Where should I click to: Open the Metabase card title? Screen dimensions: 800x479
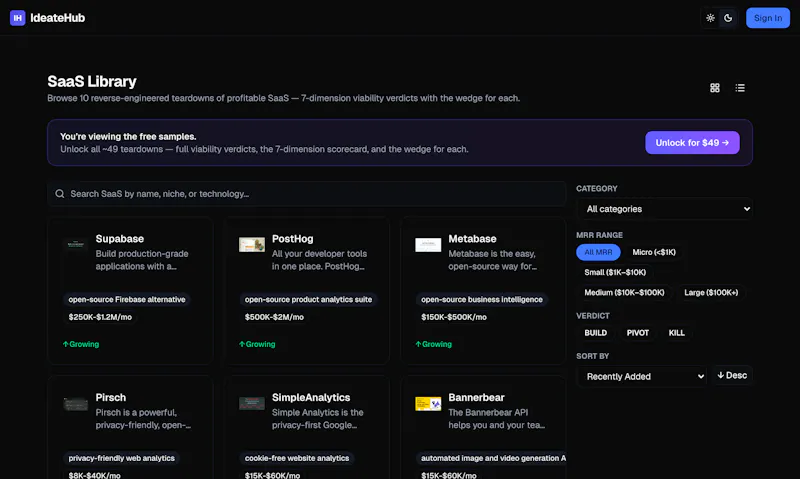pos(472,239)
